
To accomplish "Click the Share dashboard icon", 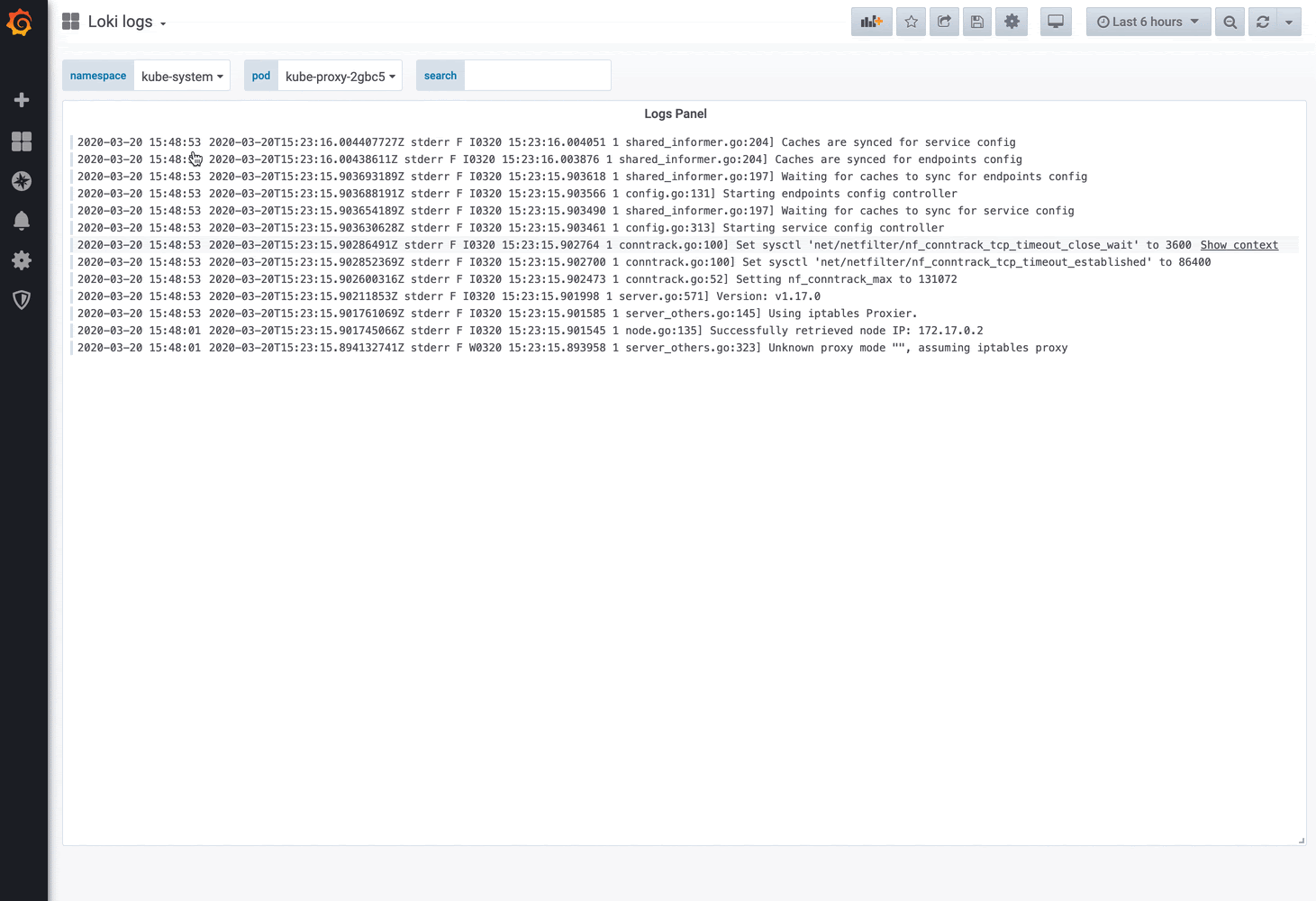I will pyautogui.click(x=944, y=22).
